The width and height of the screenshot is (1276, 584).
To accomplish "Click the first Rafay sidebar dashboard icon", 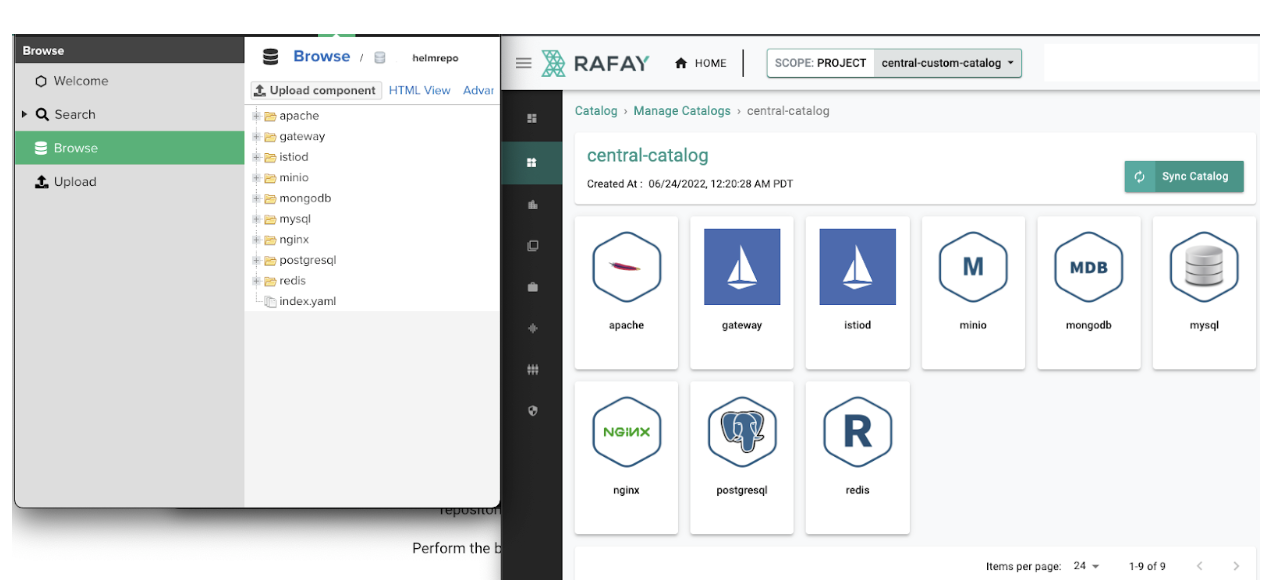I will [x=532, y=119].
